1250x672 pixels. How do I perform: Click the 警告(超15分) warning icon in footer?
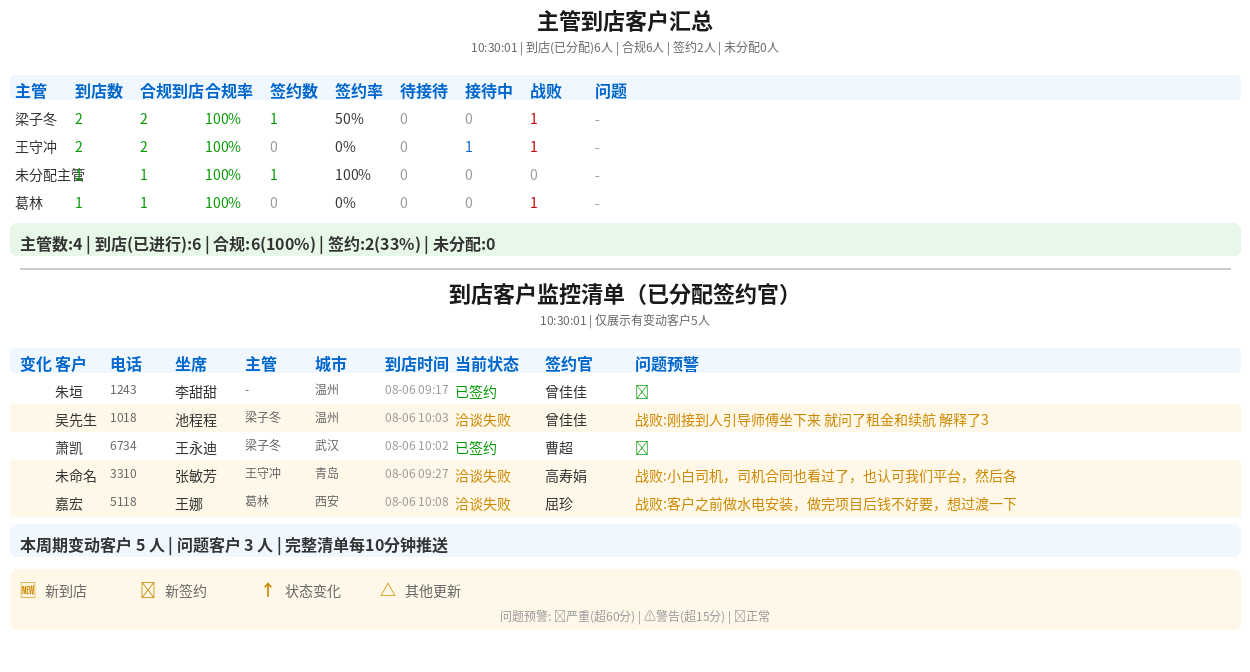[649, 616]
